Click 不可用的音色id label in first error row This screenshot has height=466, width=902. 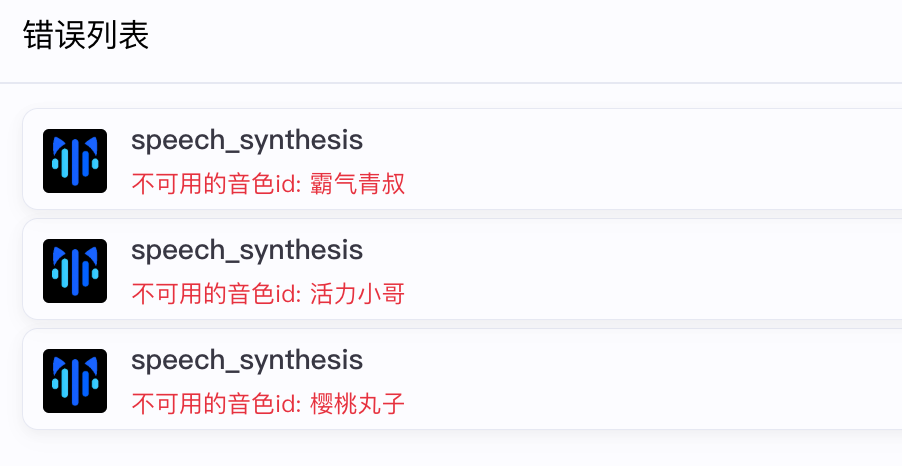215,184
